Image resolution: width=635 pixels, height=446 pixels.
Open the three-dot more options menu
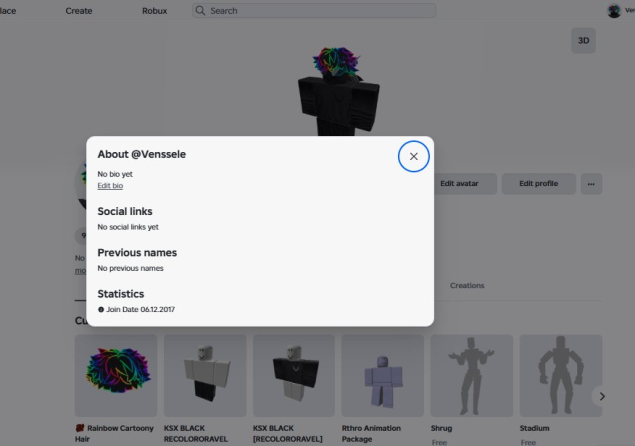591,184
